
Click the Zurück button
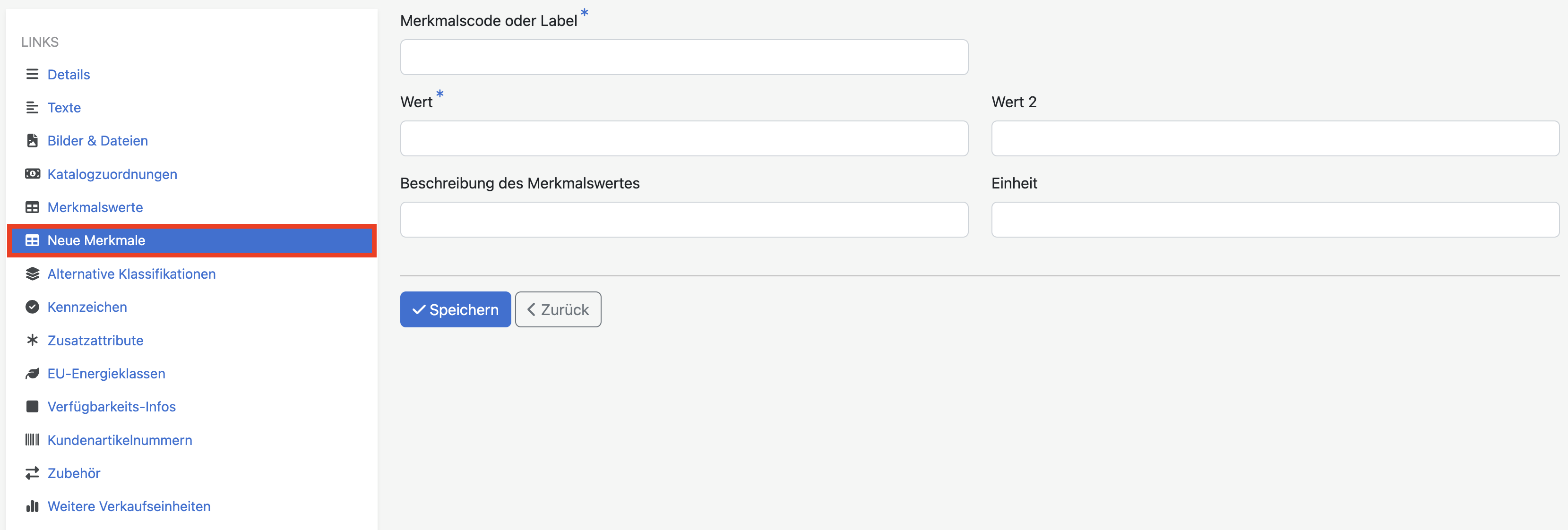(558, 310)
